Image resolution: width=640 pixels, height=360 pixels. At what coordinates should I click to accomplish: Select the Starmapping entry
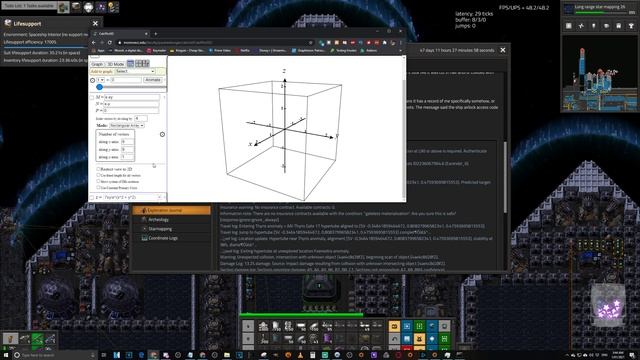[x=171, y=229]
